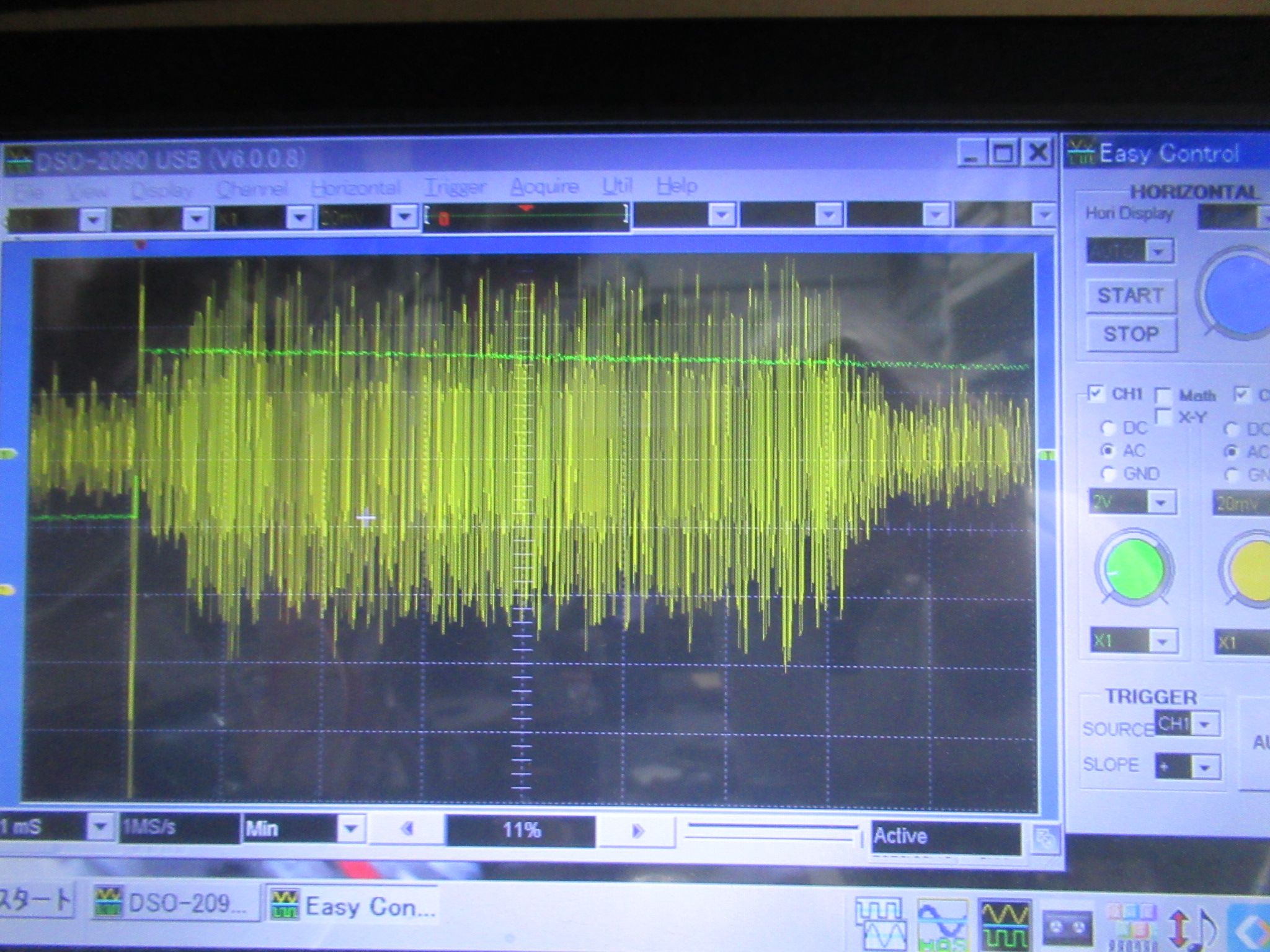Enable the X-Y mode checkbox
This screenshot has width=1270, height=952.
tap(1164, 416)
